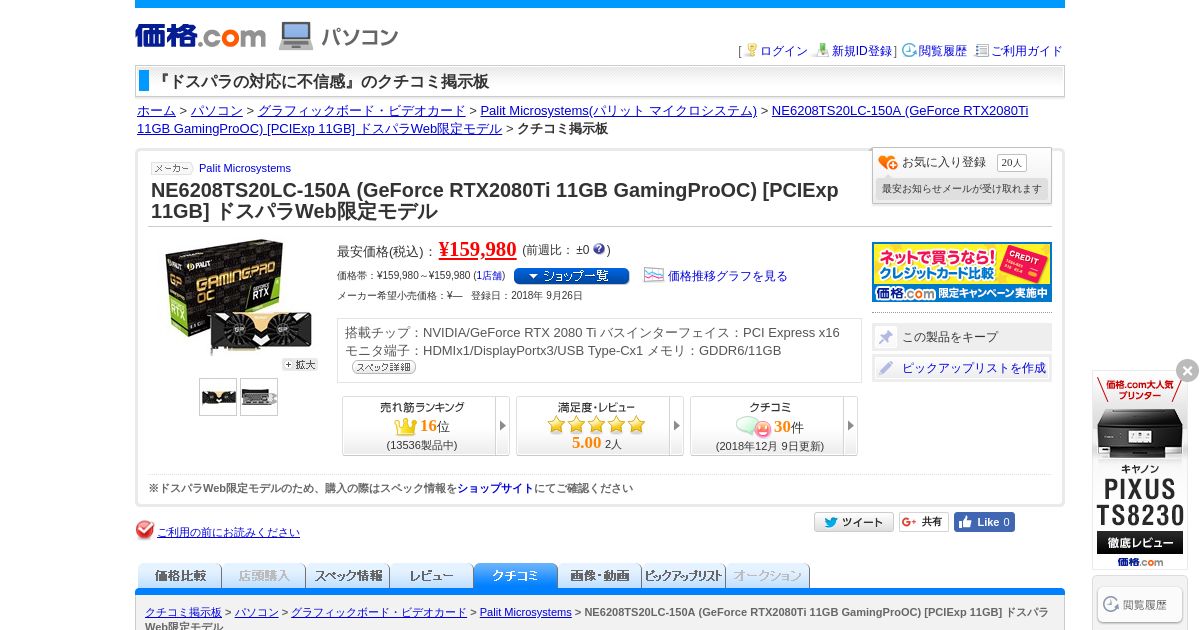Click the question mark help icon
This screenshot has height=630, width=1200.
point(599,249)
